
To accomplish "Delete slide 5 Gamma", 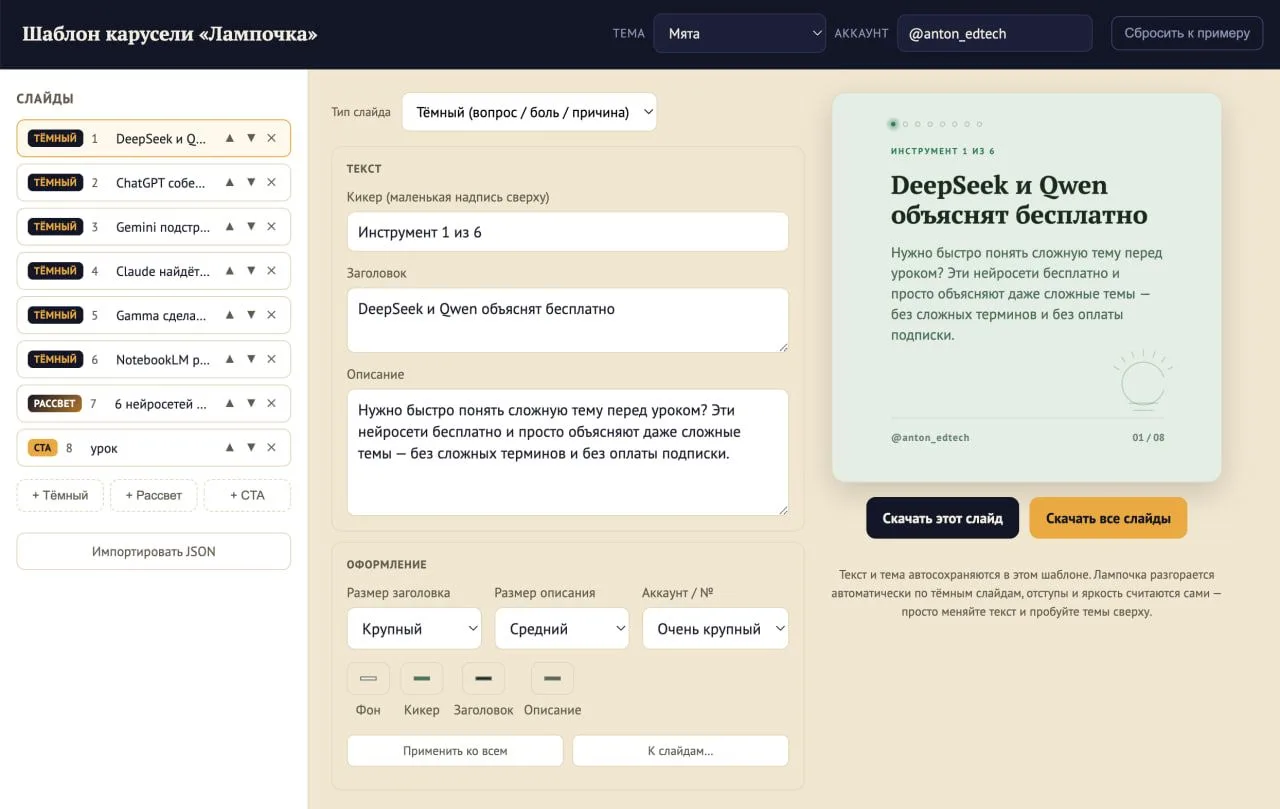I will pos(271,315).
